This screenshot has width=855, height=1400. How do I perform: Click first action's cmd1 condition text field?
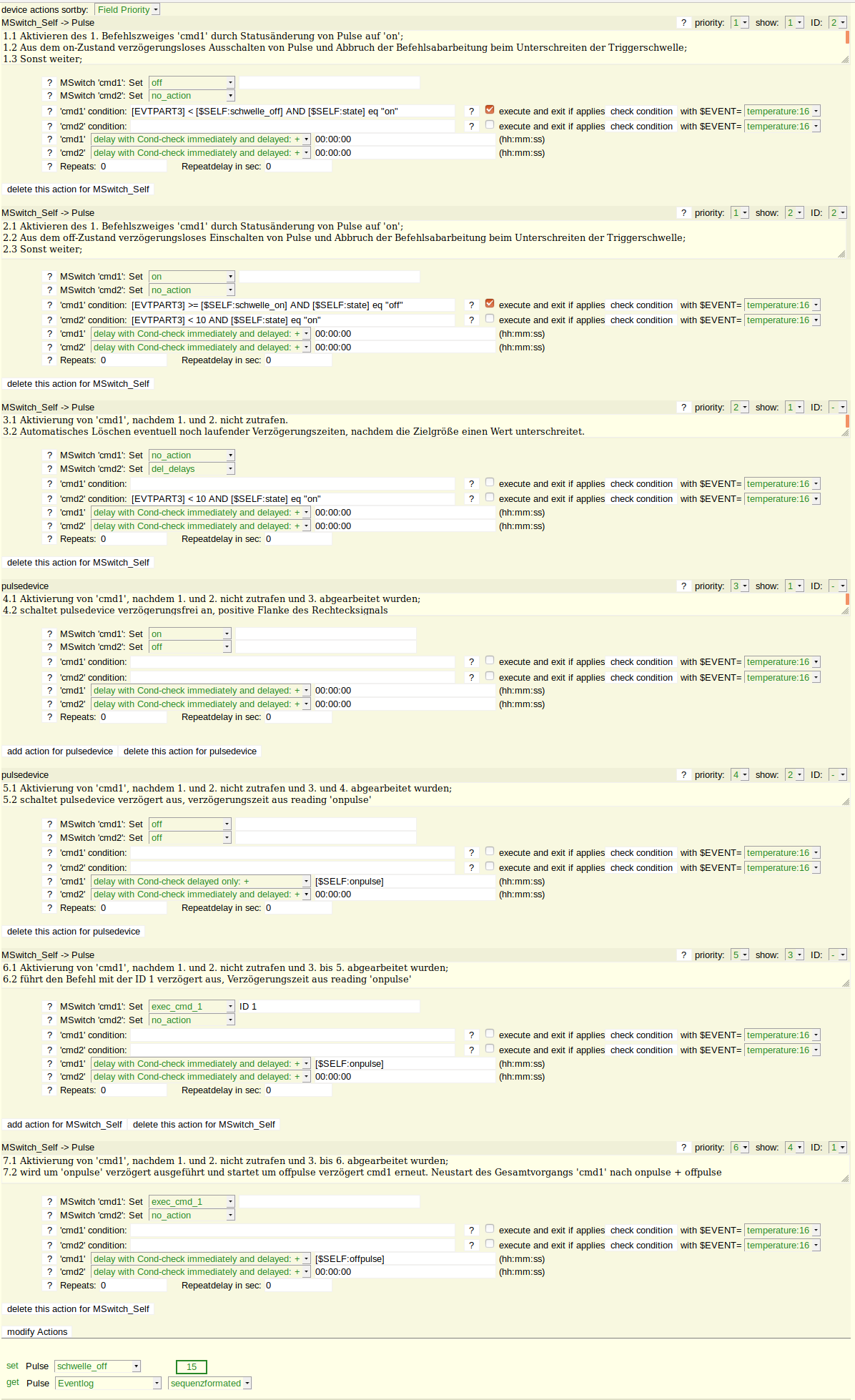(x=292, y=112)
